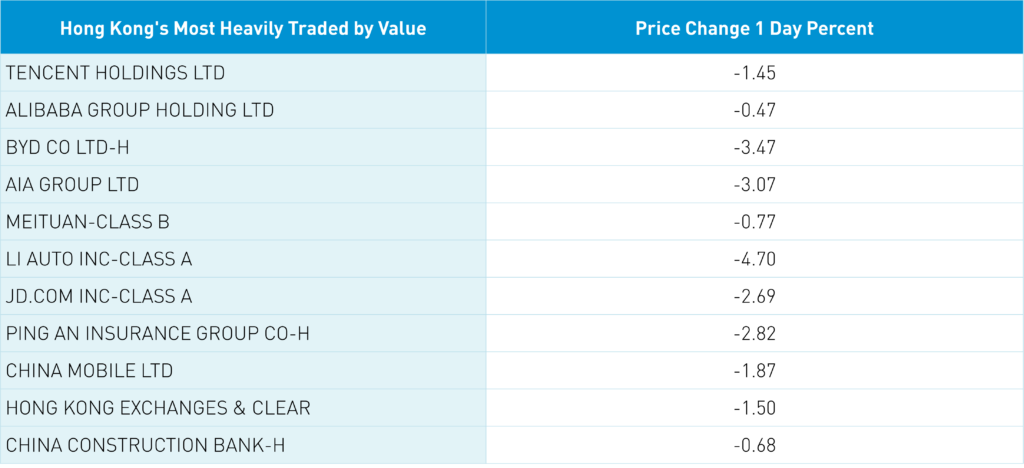The height and width of the screenshot is (468, 1024).
Task: Click the BYD CO LTD-H name cell
Action: pyautogui.click(x=68, y=148)
